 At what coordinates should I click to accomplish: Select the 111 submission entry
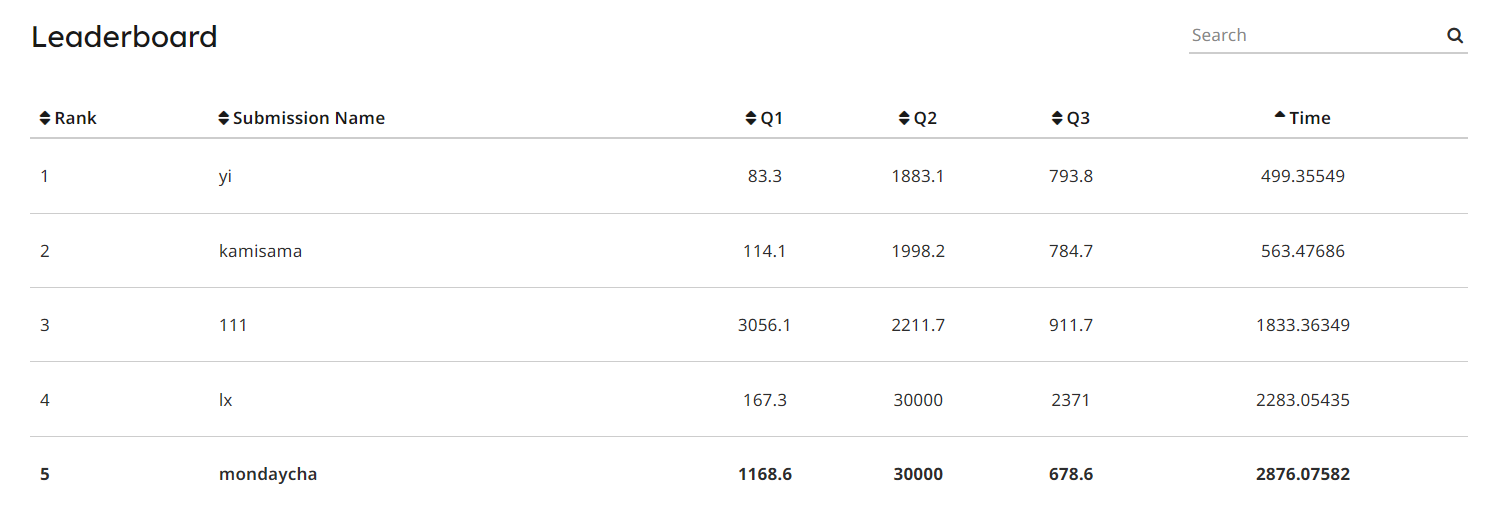click(233, 325)
